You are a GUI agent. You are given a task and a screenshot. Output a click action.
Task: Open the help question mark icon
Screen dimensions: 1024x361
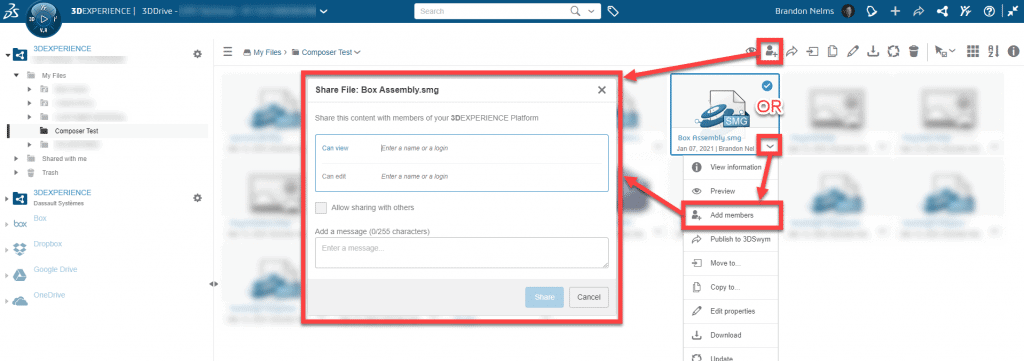(x=989, y=11)
